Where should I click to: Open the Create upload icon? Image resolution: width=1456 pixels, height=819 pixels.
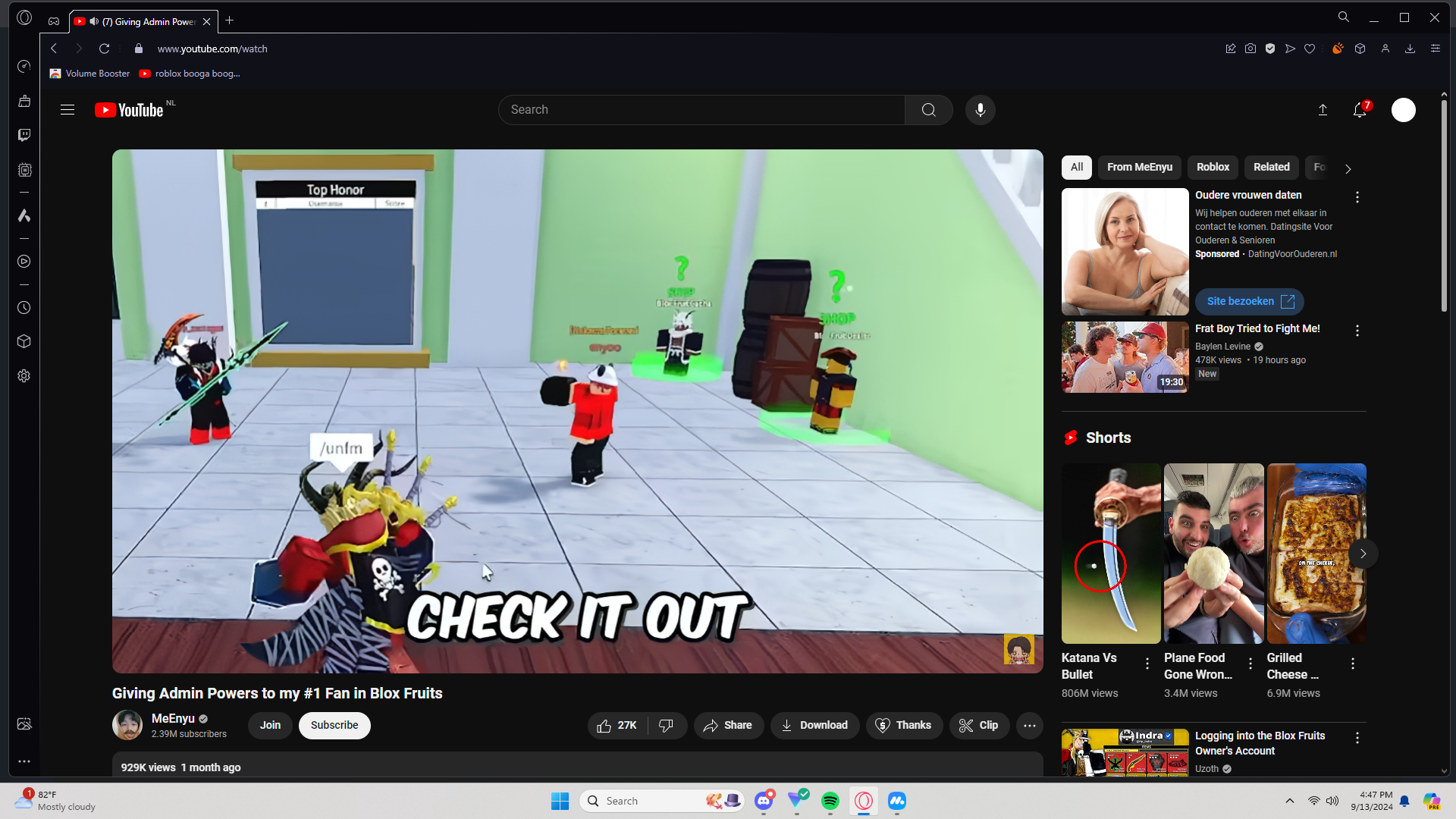click(x=1323, y=110)
